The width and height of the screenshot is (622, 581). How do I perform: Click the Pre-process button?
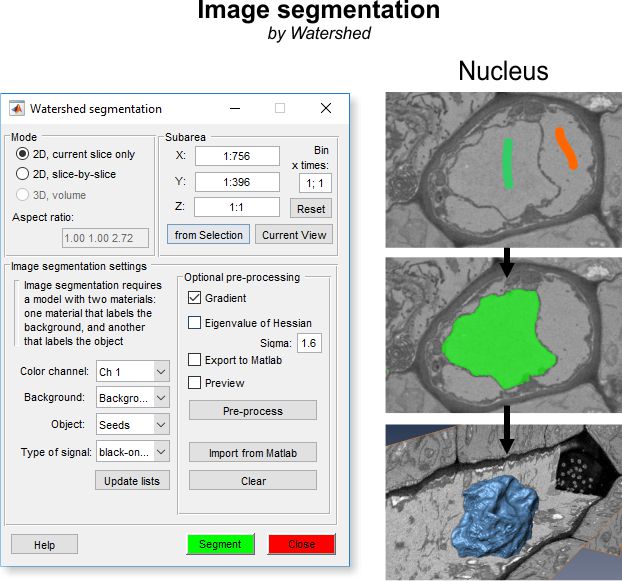[x=252, y=411]
